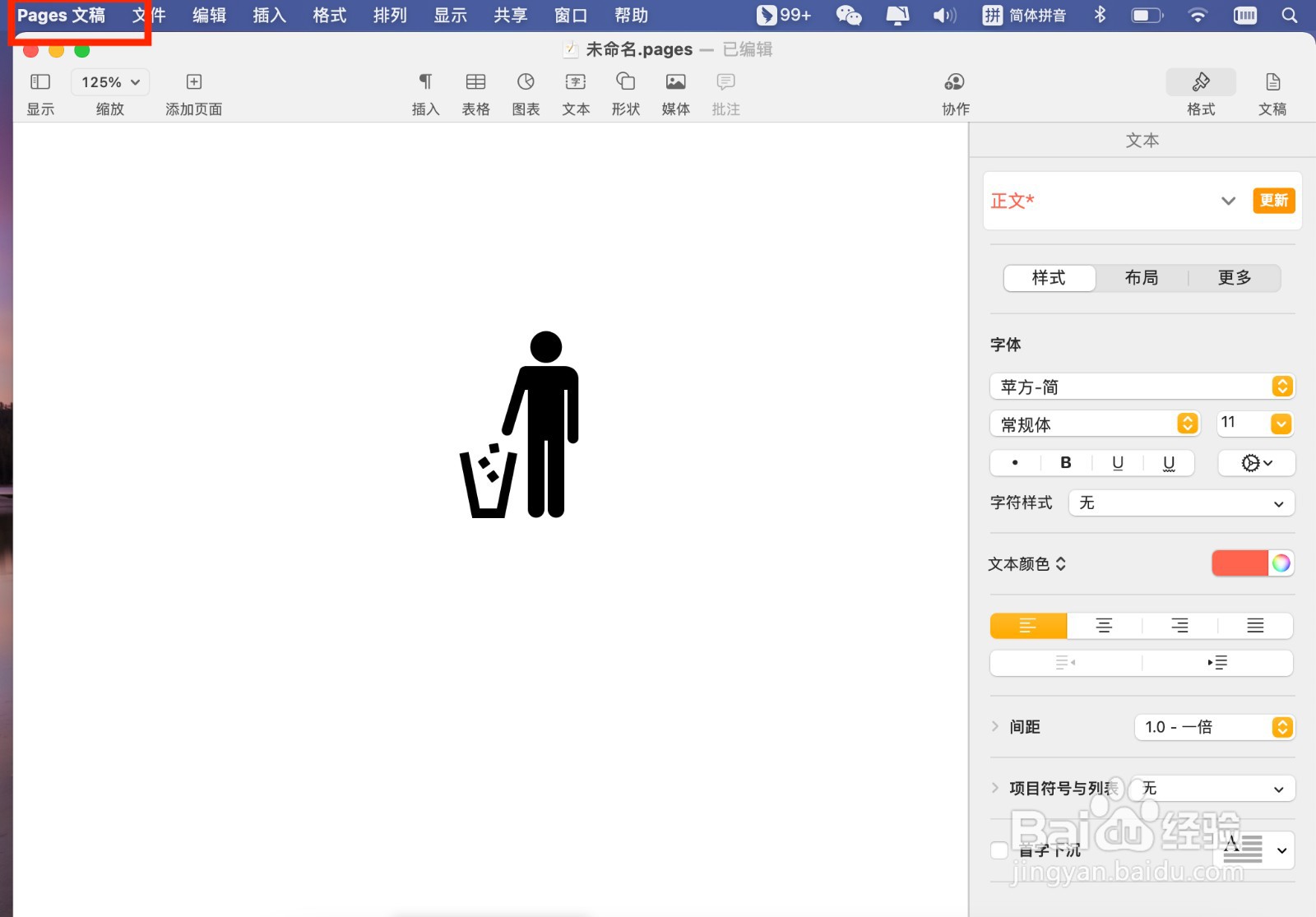Open the 编辑 Edit menu

point(209,15)
